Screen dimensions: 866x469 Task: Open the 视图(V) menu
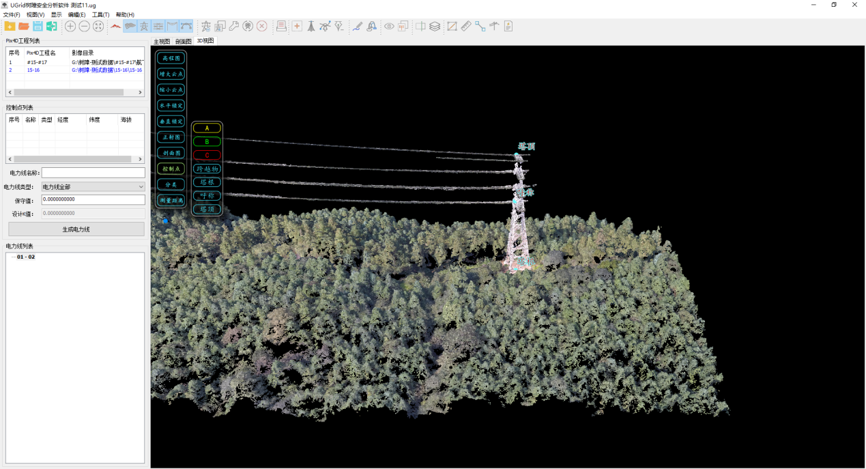35,15
